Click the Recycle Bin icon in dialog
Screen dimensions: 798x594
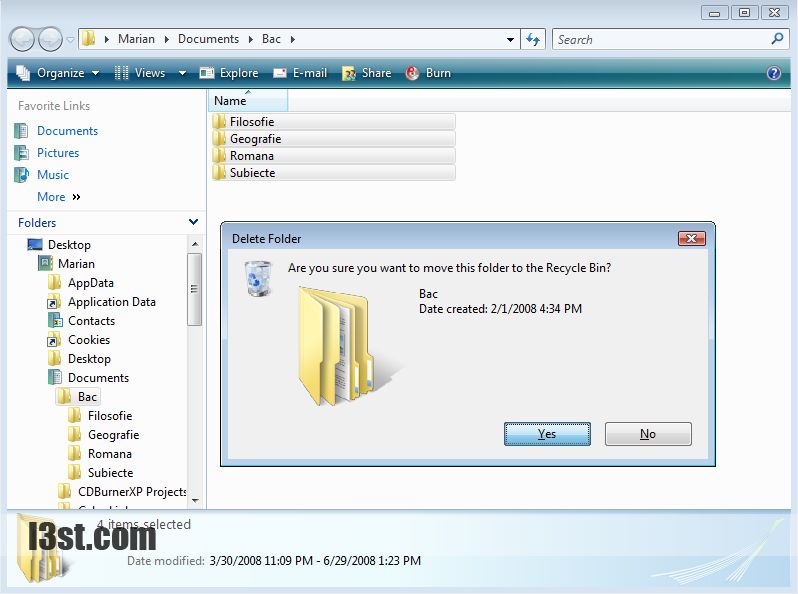click(258, 278)
